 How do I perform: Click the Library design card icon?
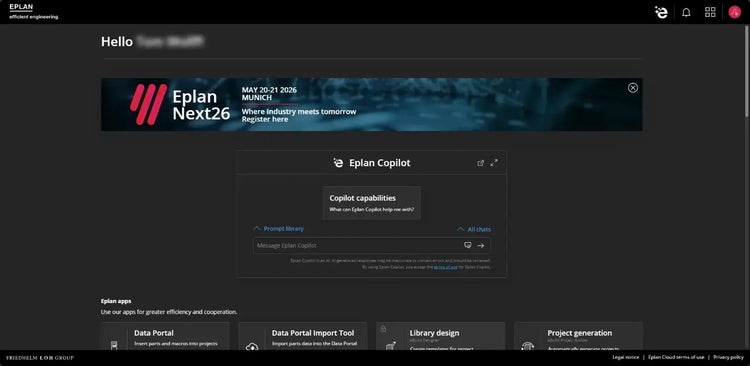tap(390, 345)
